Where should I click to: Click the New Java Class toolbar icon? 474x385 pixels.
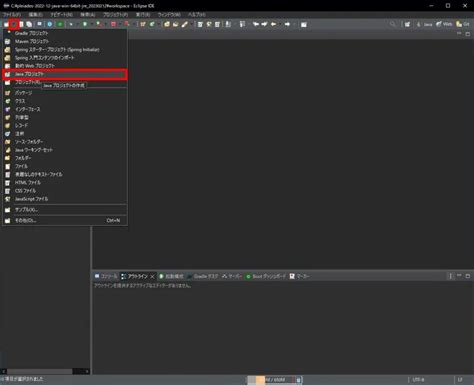152,24
